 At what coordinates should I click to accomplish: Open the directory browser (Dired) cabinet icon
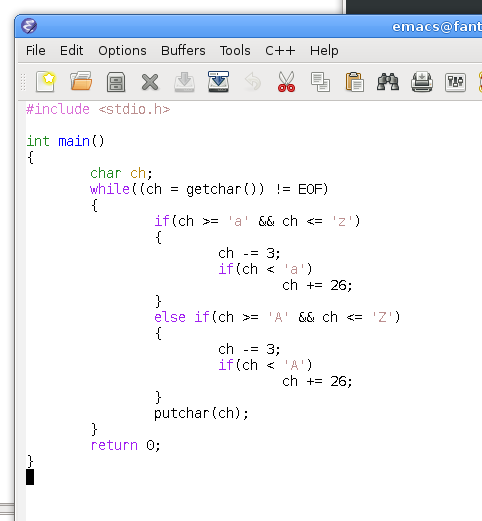click(116, 82)
